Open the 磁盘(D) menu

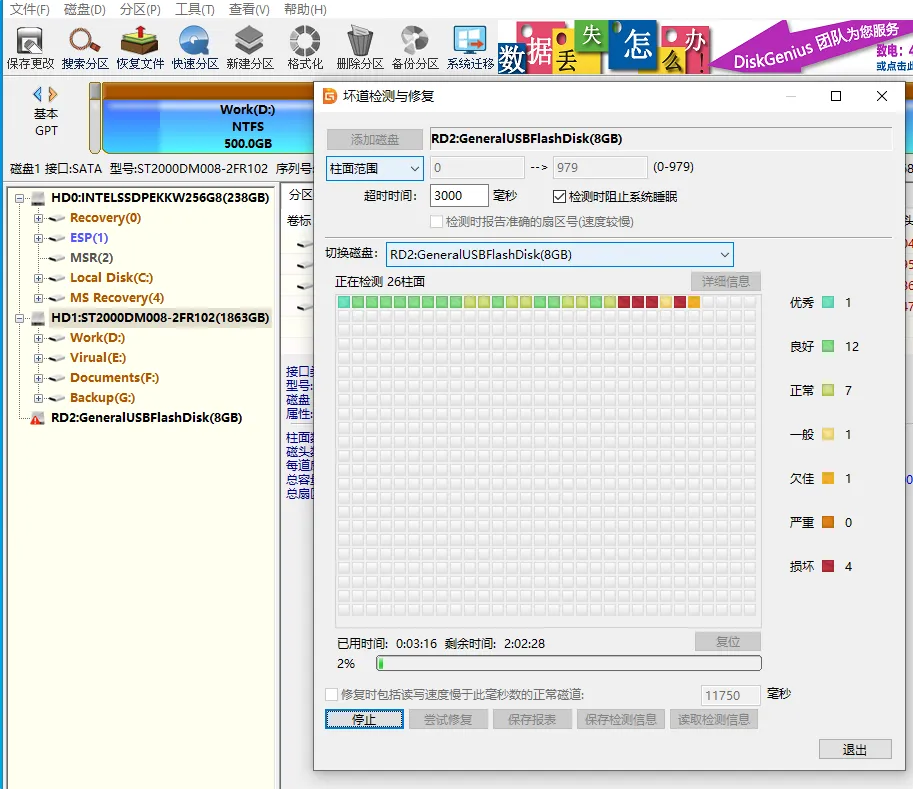[84, 9]
